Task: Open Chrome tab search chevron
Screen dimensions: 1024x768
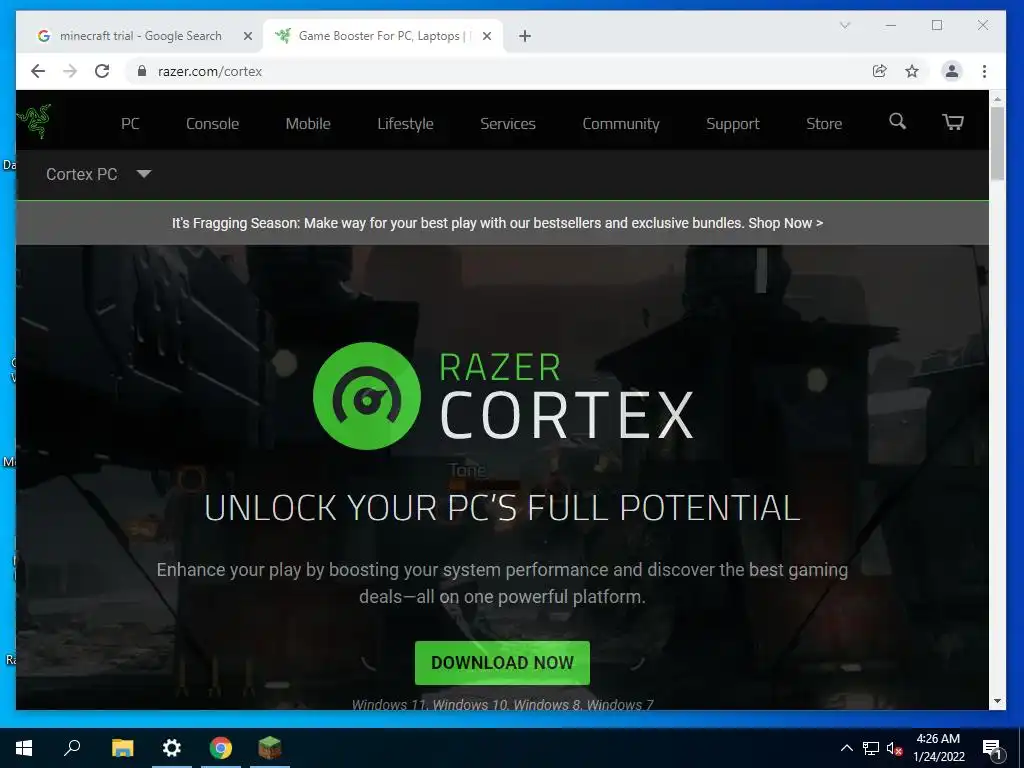Action: tap(845, 25)
